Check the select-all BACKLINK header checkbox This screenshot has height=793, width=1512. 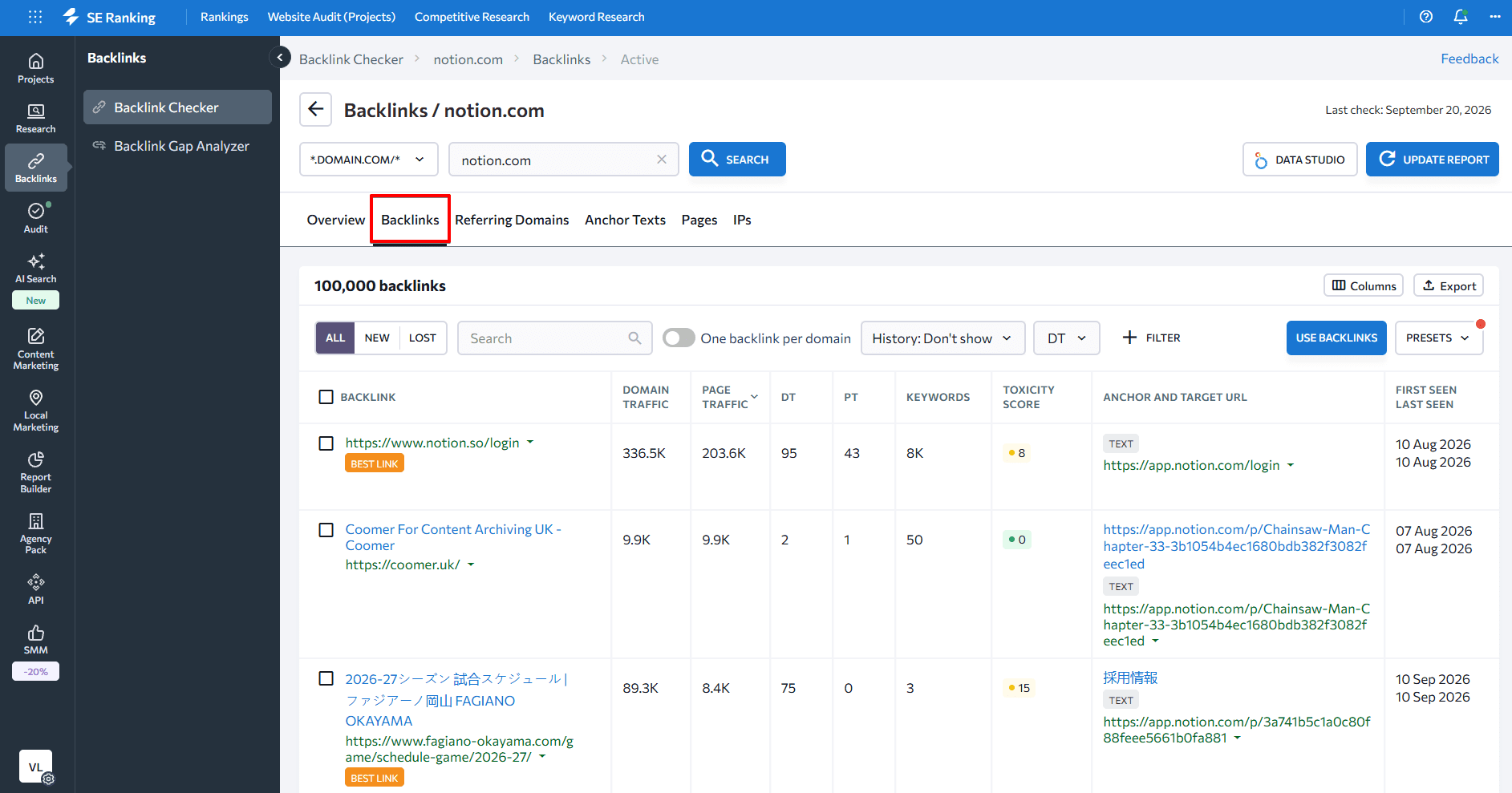pyautogui.click(x=326, y=397)
